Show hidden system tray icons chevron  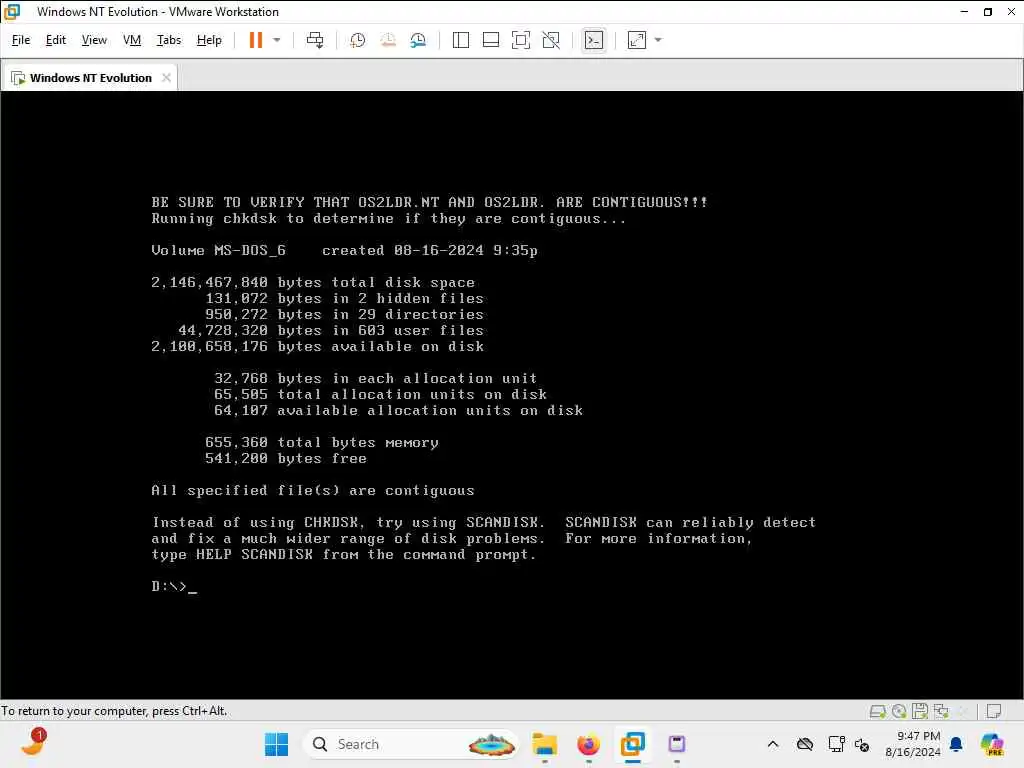(x=773, y=744)
